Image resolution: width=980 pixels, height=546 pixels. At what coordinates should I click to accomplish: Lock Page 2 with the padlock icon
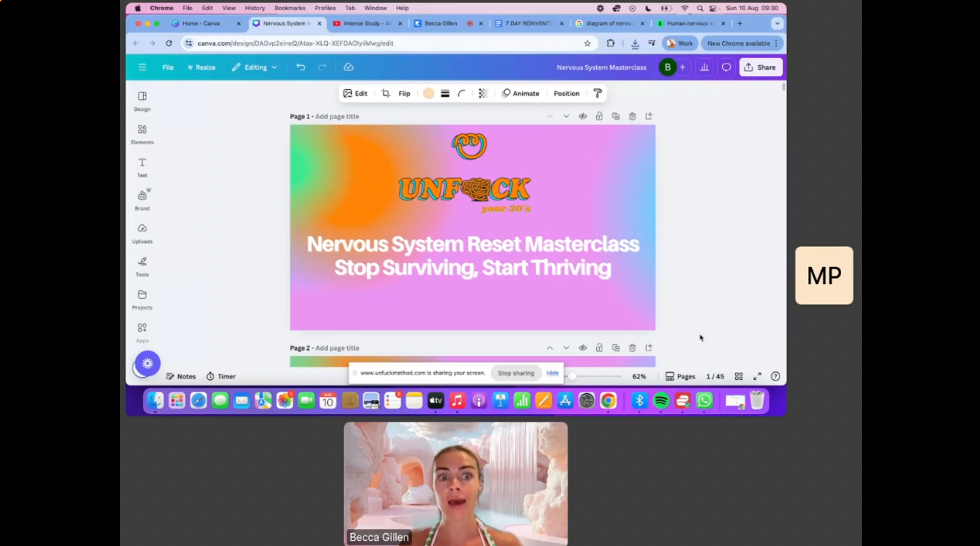[599, 348]
